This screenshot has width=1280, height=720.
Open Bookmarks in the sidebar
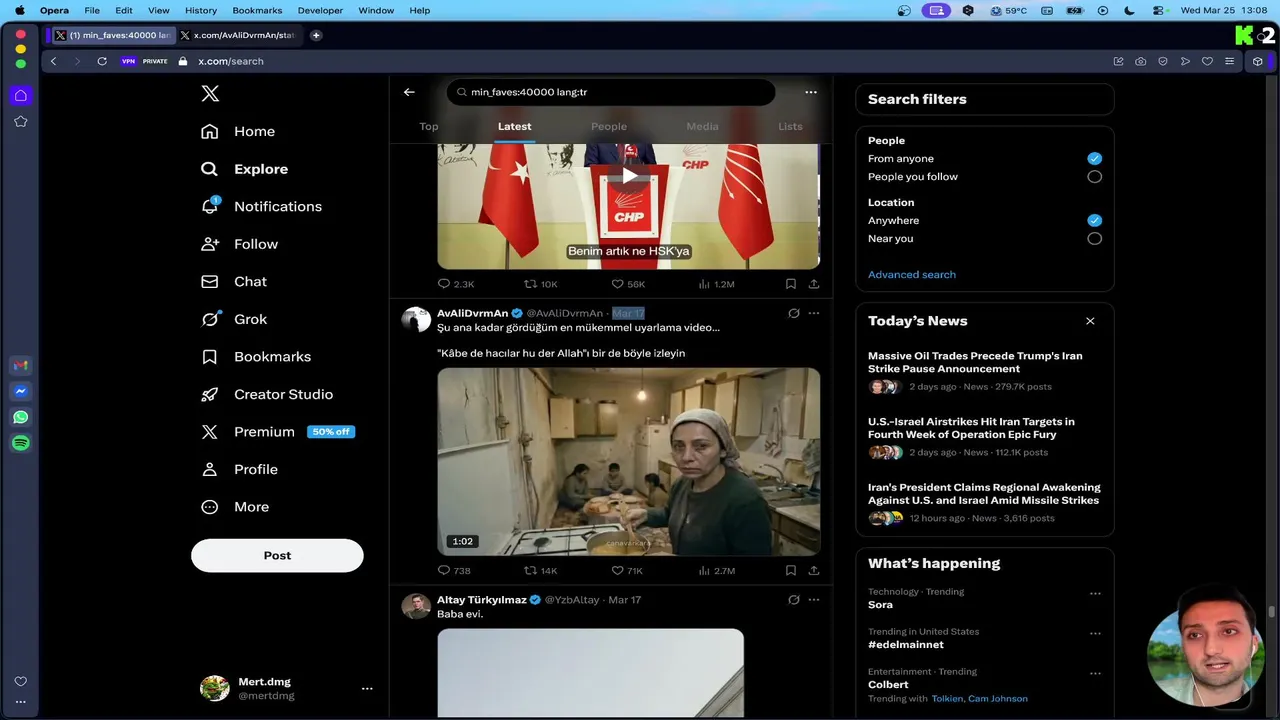256,357
